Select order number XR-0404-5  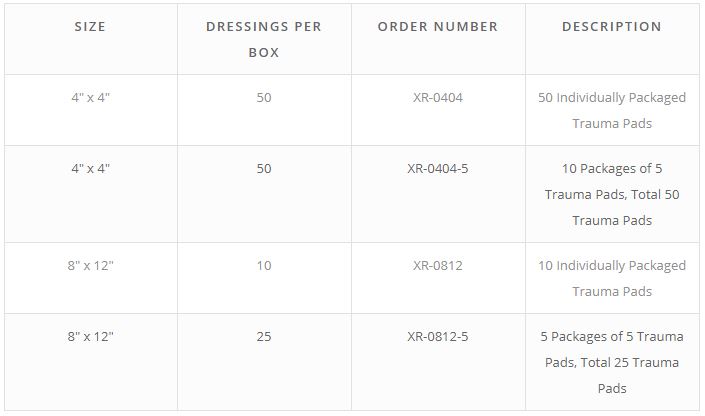437,169
